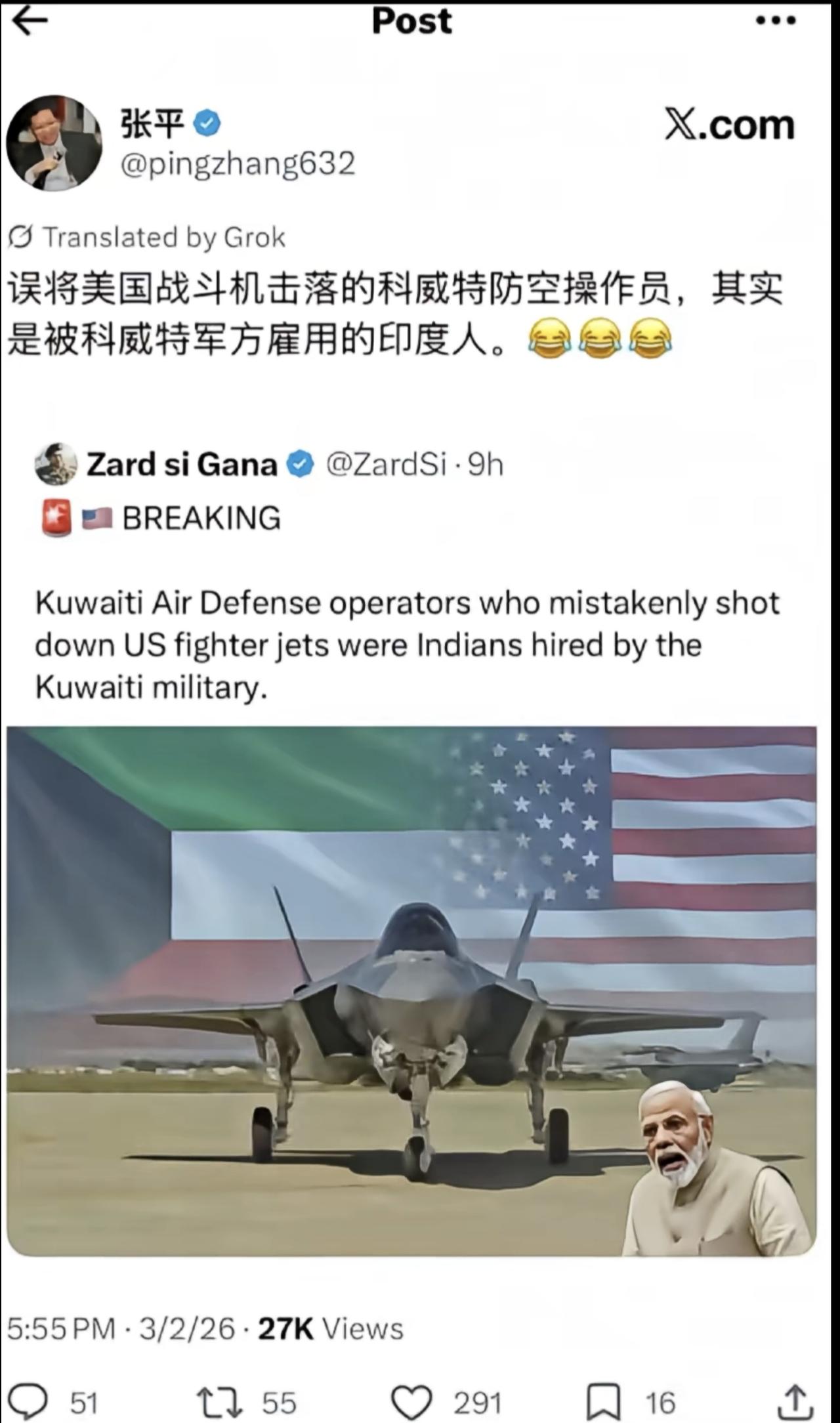Like the post with the heart icon
The width and height of the screenshot is (840, 1423).
pyautogui.click(x=411, y=1401)
